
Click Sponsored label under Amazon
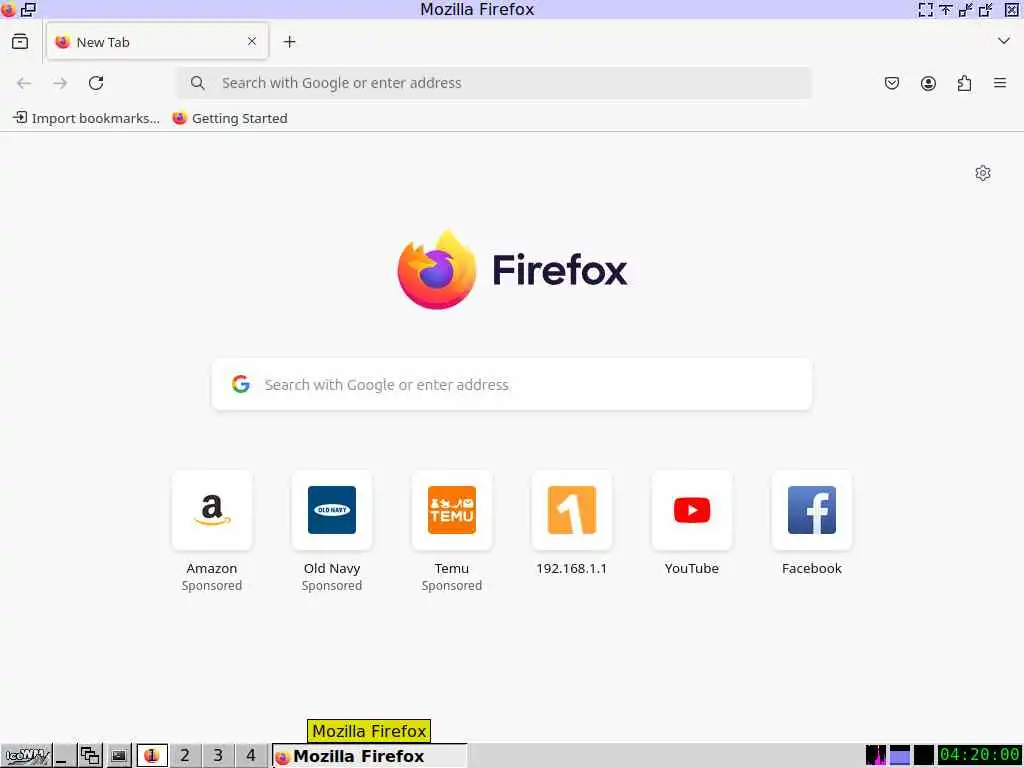(212, 586)
